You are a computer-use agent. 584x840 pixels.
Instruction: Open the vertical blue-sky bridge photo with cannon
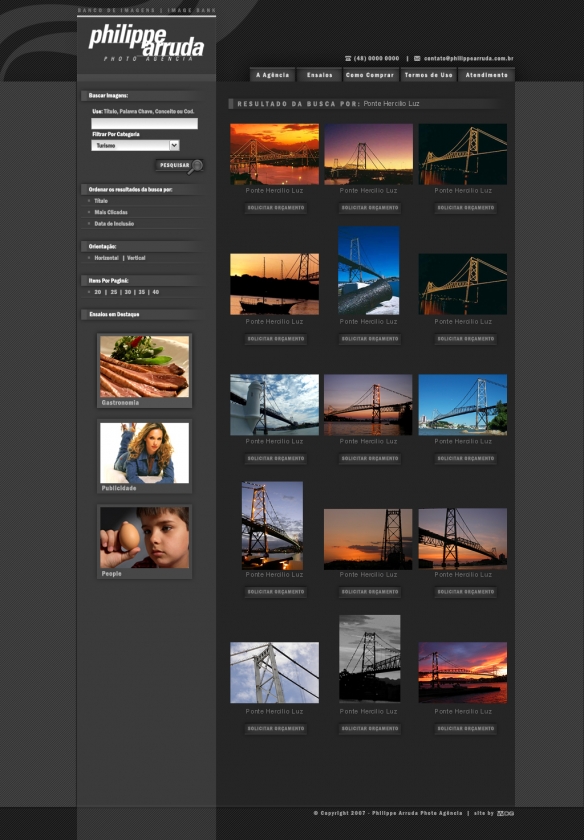pos(369,271)
